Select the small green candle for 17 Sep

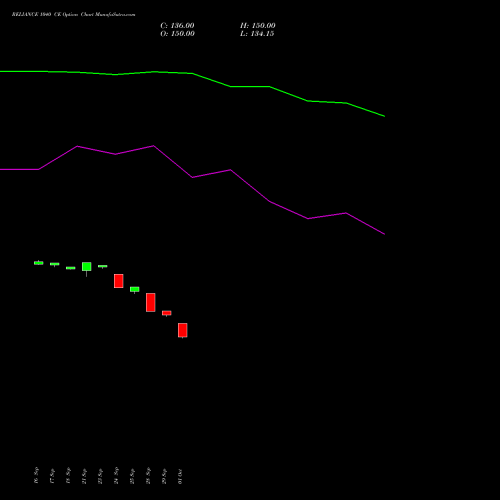coord(55,264)
